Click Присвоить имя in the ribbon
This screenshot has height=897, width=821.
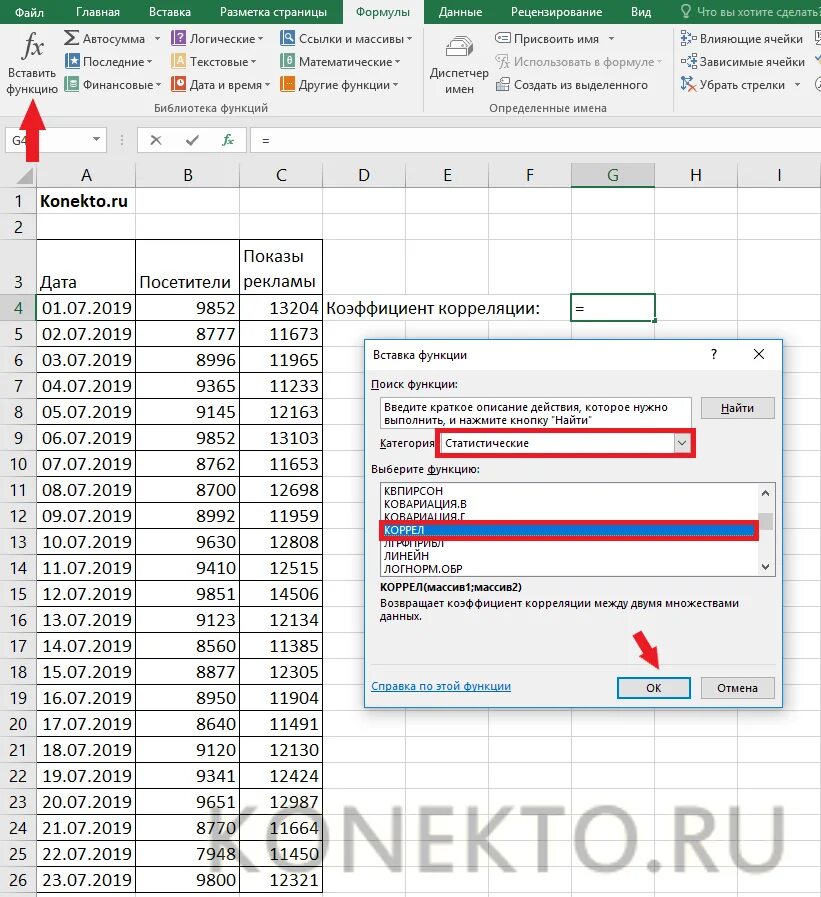[547, 38]
